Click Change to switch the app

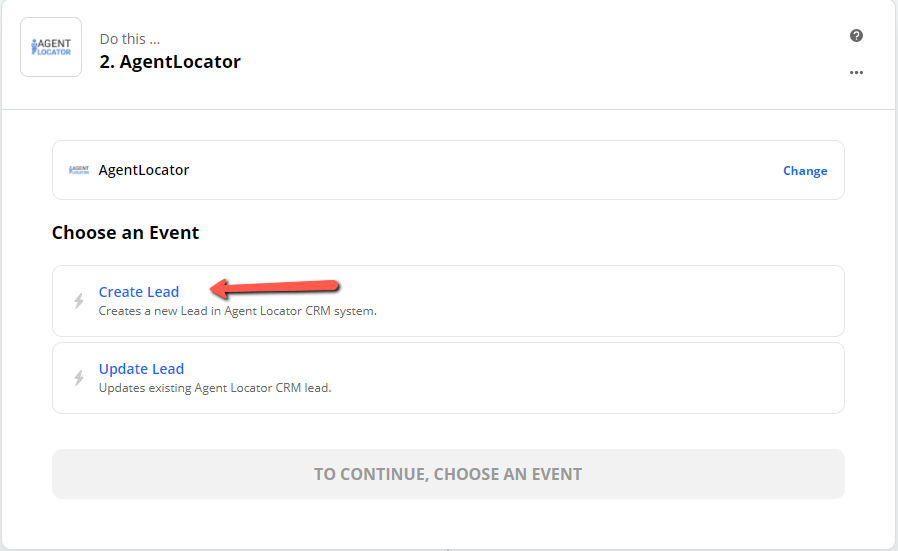[x=805, y=171]
